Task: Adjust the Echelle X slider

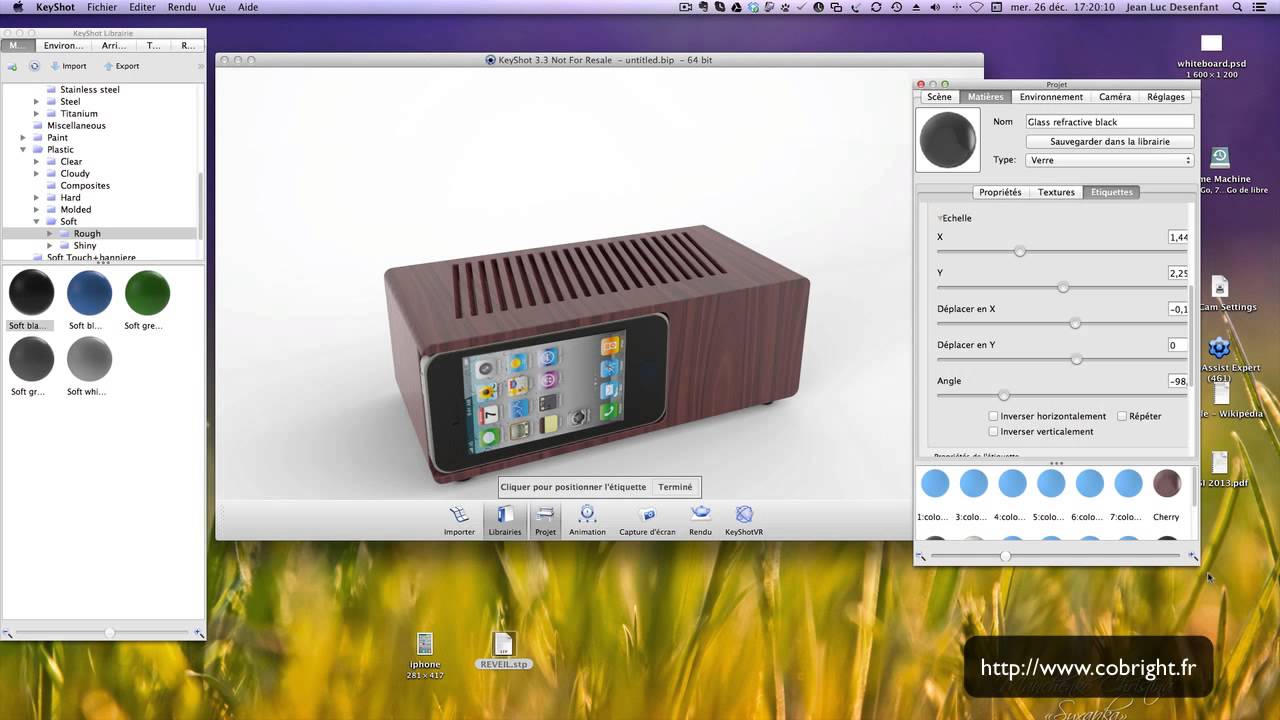Action: 1019,251
